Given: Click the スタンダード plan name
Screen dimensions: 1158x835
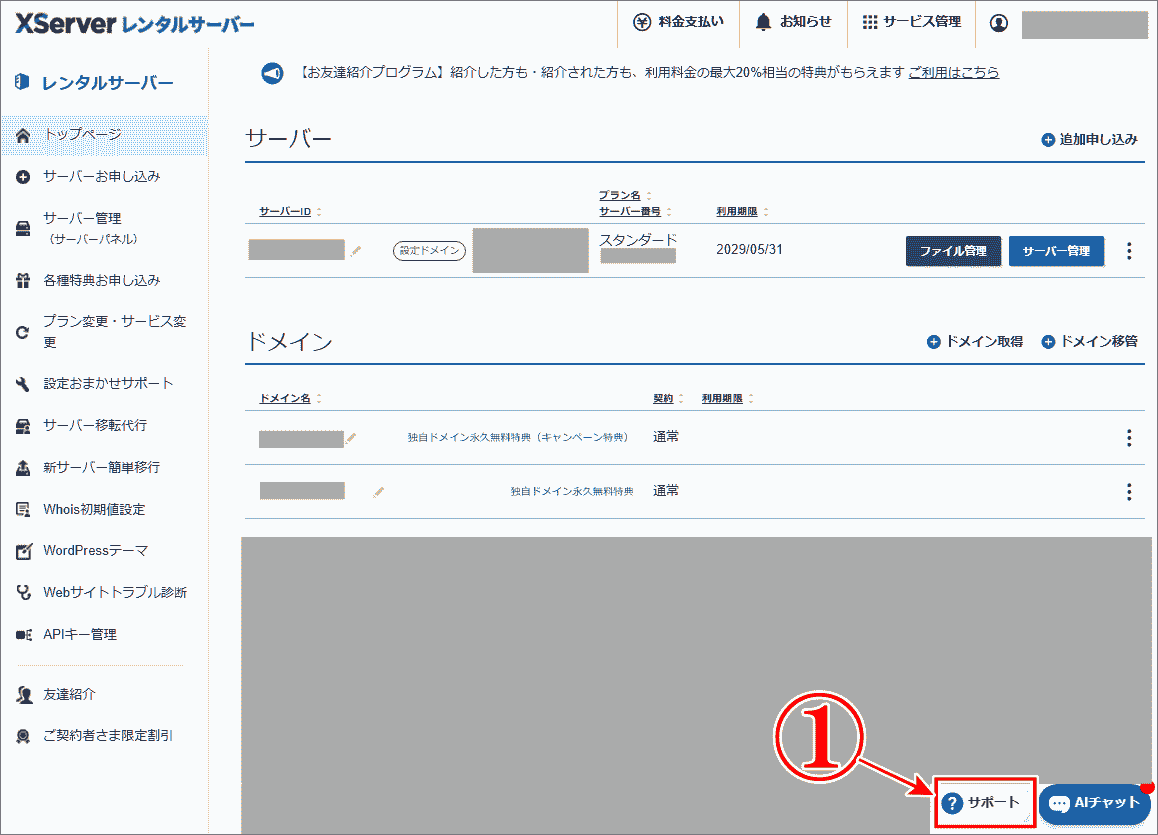Looking at the screenshot, I should 637,240.
